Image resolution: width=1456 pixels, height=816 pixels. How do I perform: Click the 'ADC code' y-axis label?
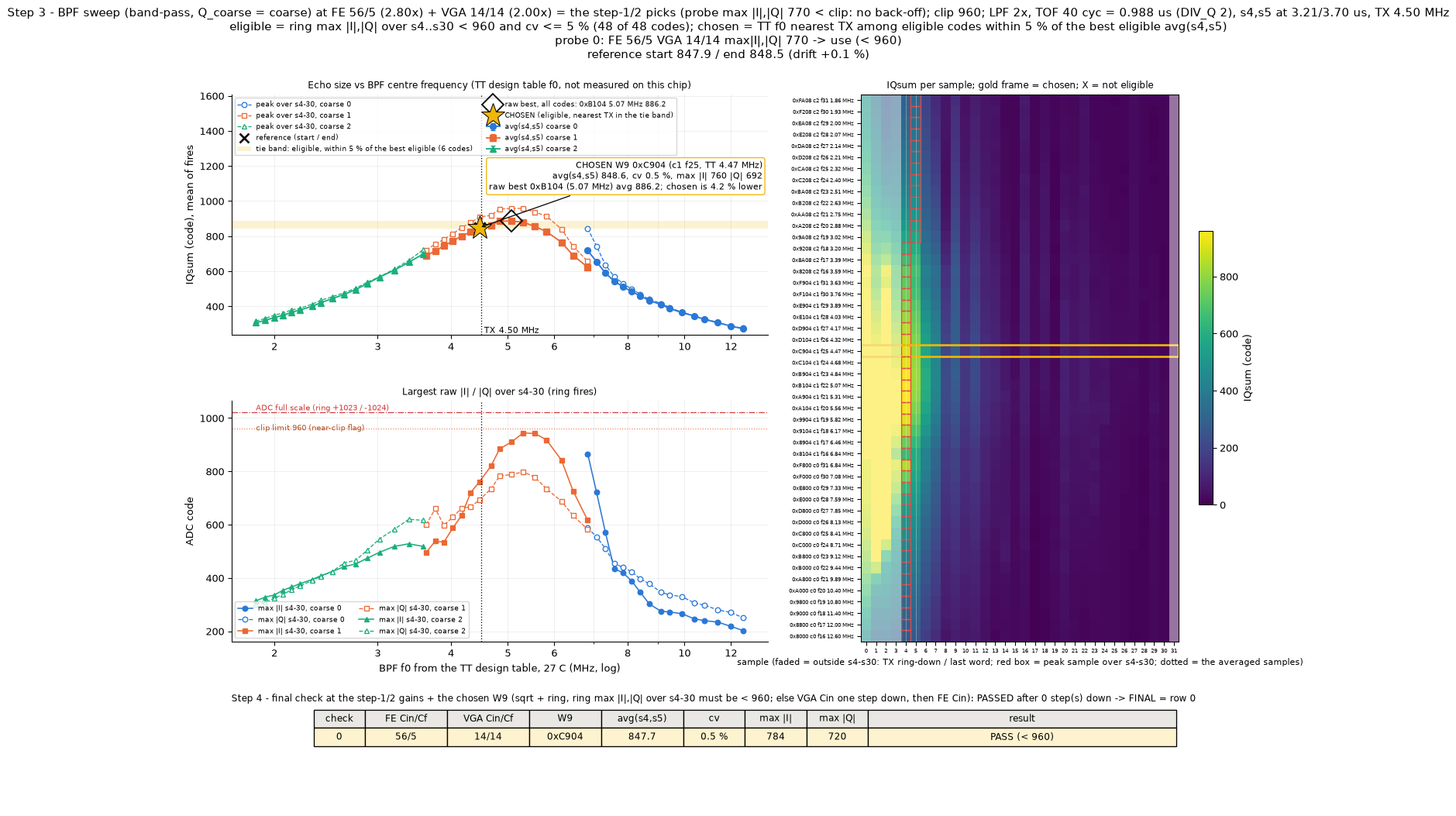tap(190, 522)
